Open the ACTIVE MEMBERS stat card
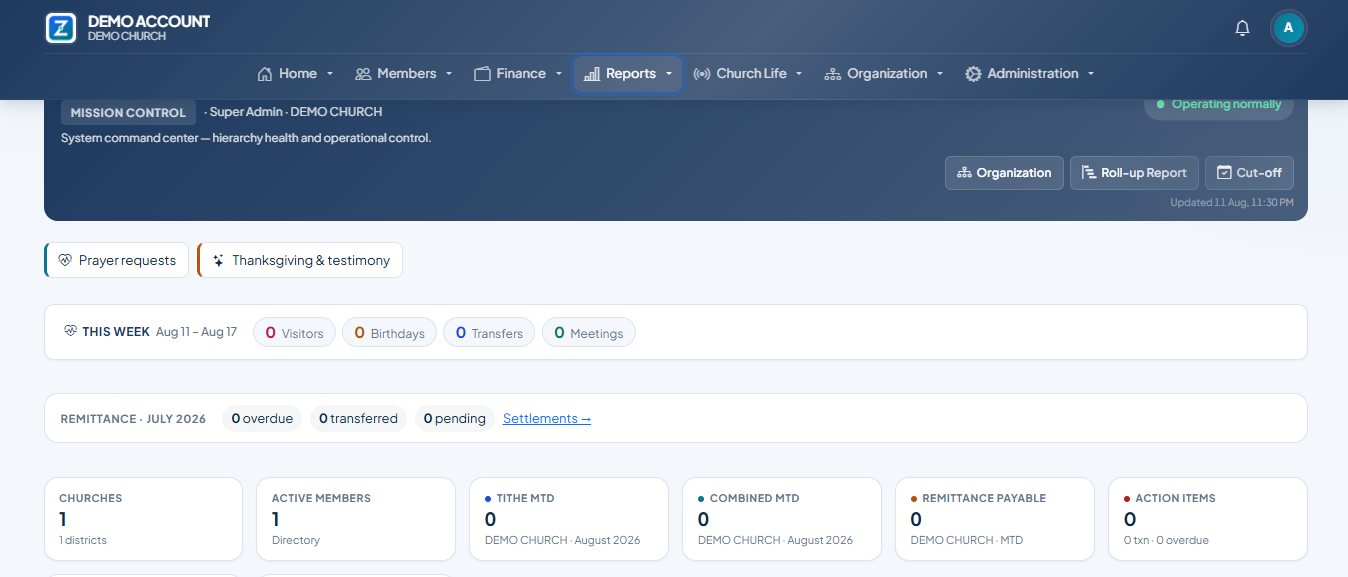Viewport: 1348px width, 577px height. 356,519
